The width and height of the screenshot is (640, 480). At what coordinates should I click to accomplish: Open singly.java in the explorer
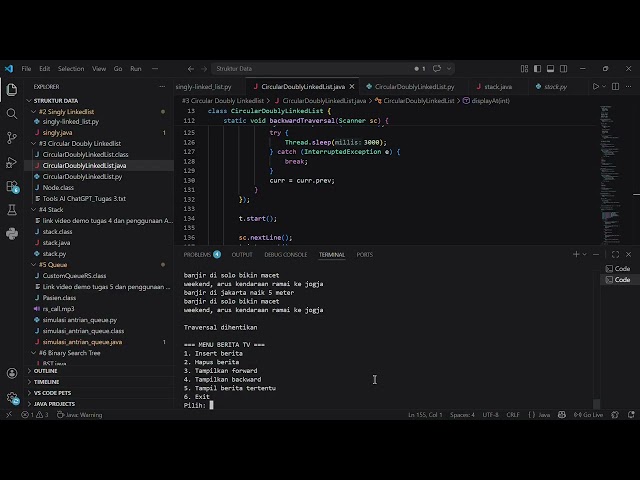pos(58,132)
